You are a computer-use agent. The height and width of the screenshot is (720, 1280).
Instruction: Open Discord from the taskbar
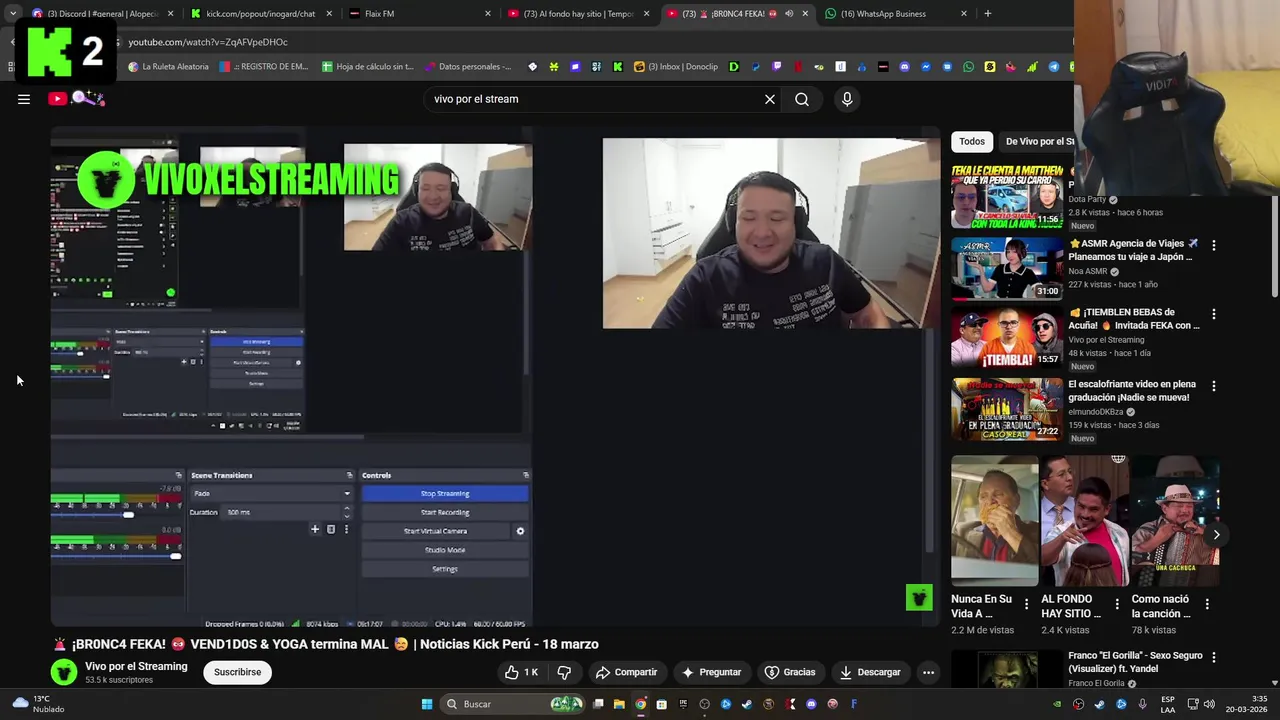click(811, 704)
